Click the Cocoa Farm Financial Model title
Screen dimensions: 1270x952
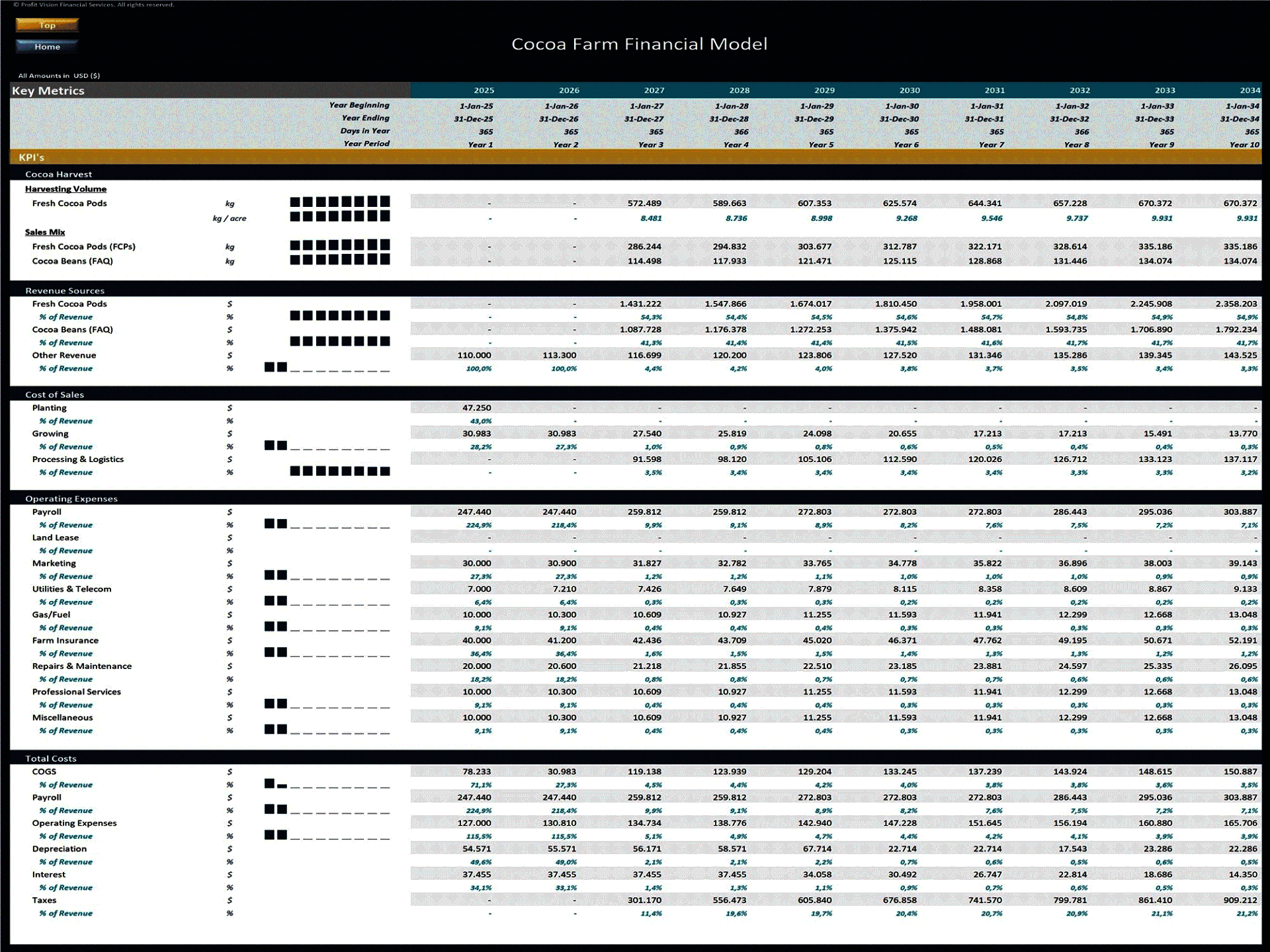click(639, 44)
